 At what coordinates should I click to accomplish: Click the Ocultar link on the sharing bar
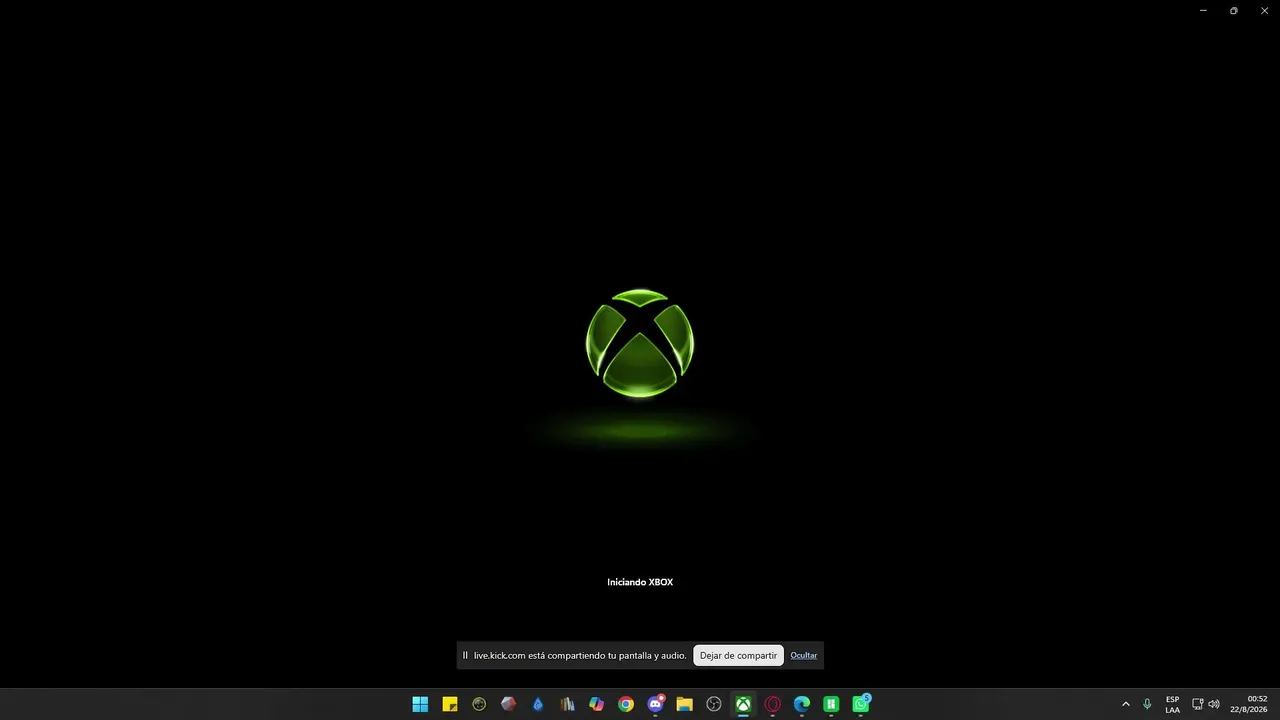pyautogui.click(x=804, y=655)
